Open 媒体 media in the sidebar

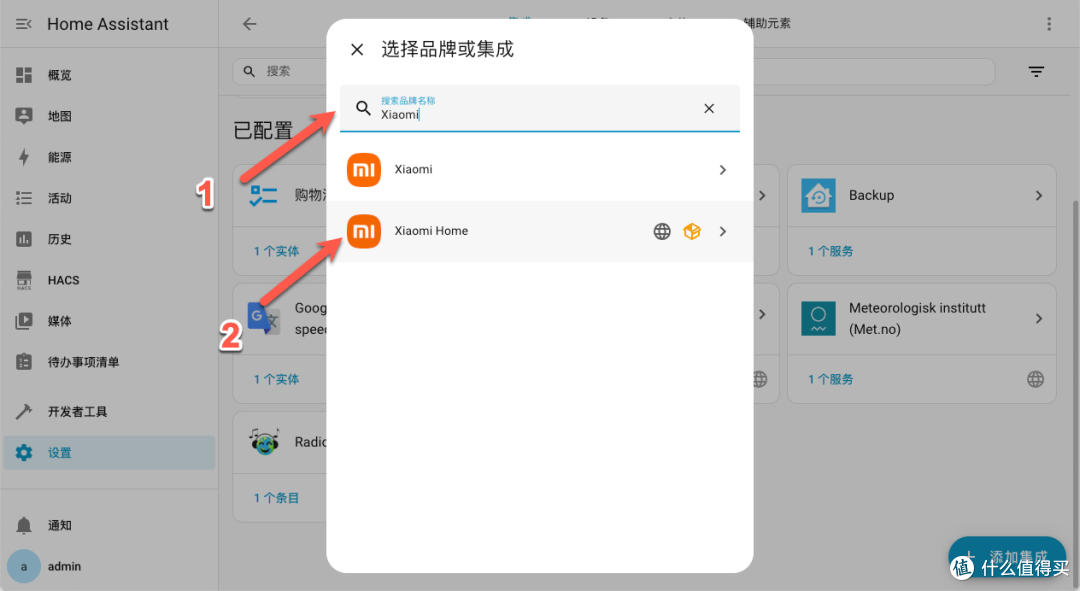pyautogui.click(x=109, y=321)
